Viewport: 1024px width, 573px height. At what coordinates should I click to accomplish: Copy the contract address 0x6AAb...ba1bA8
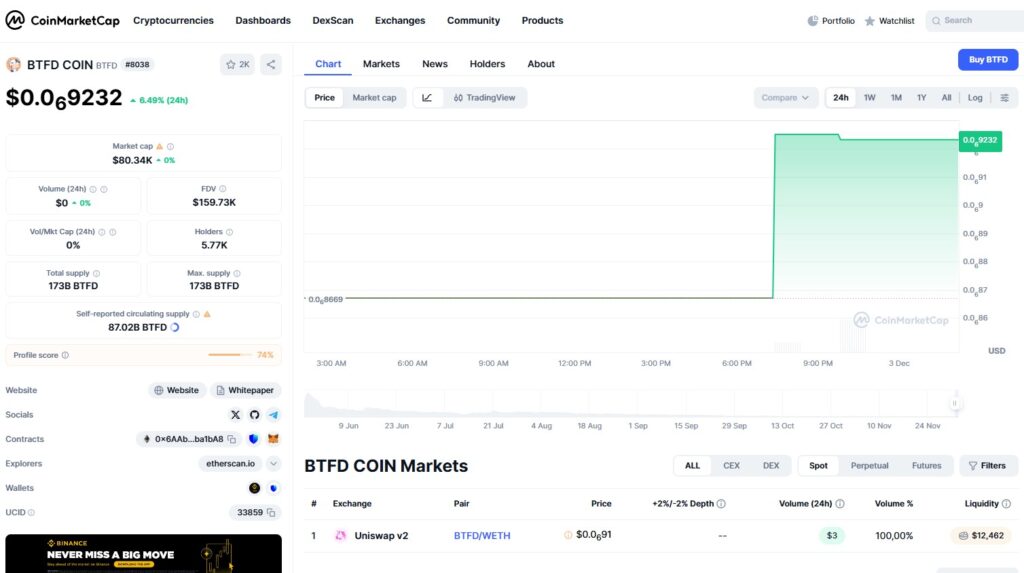(x=231, y=439)
